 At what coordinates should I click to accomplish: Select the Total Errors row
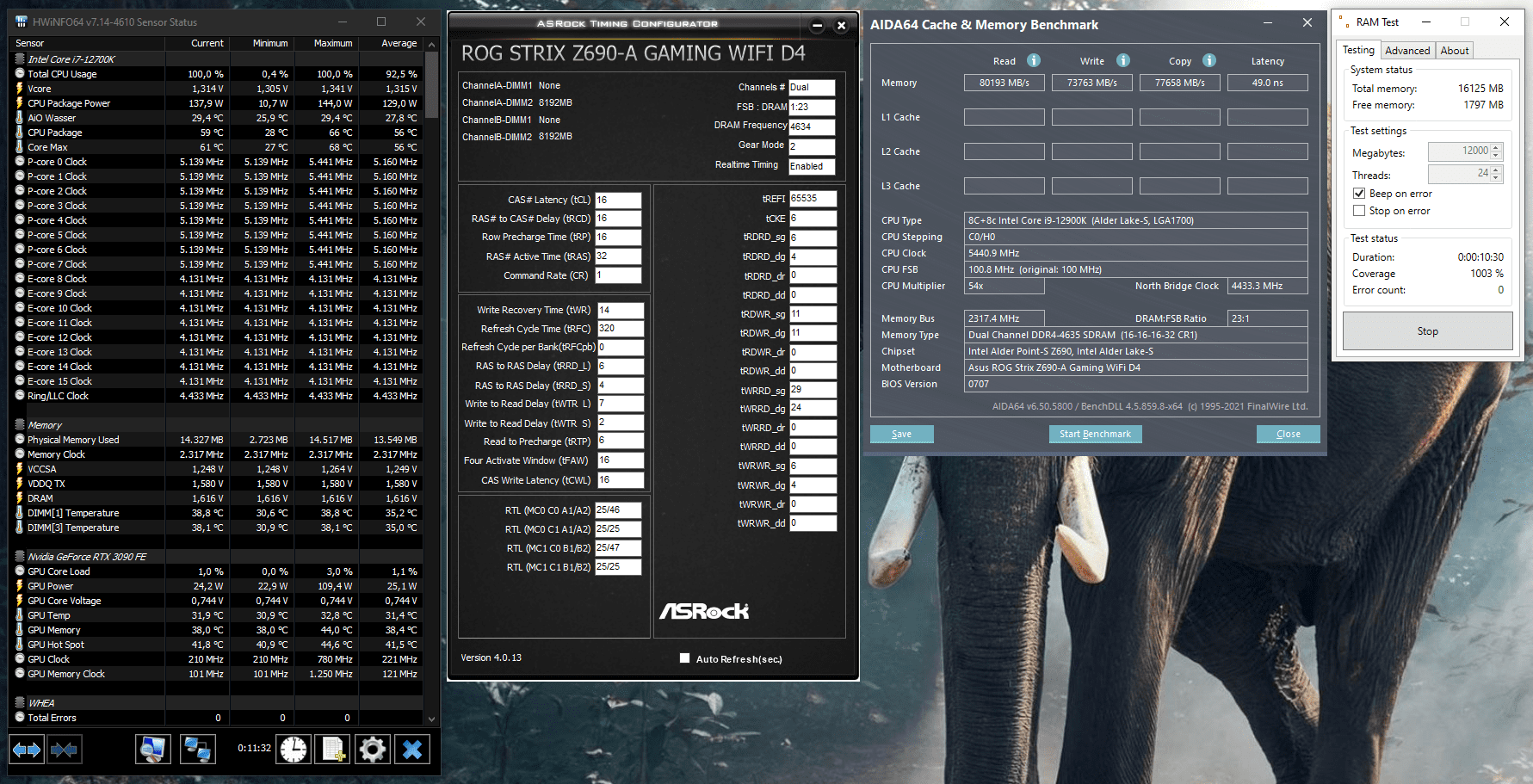click(x=217, y=718)
